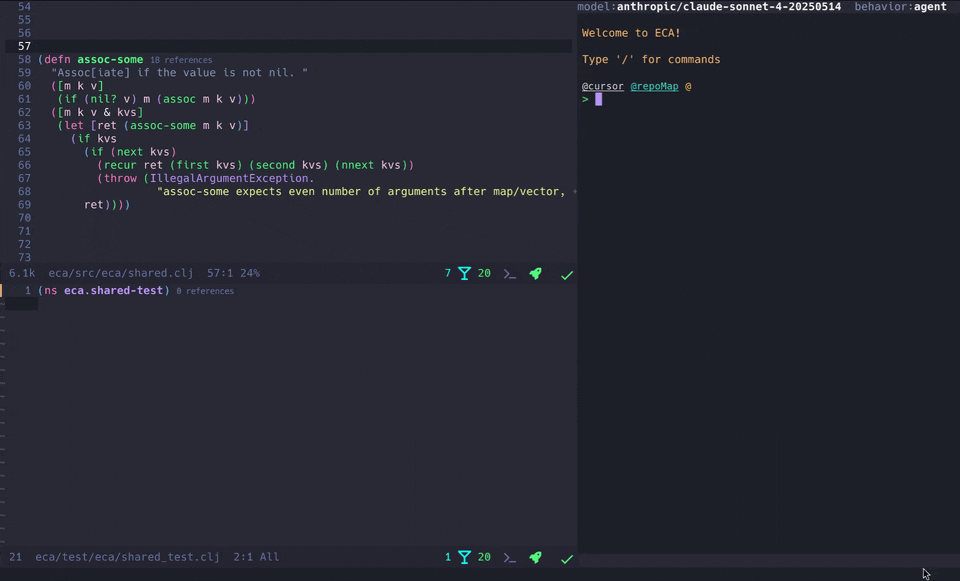Click the terminal prompt icon in shared_test.clj modeline

(509, 557)
